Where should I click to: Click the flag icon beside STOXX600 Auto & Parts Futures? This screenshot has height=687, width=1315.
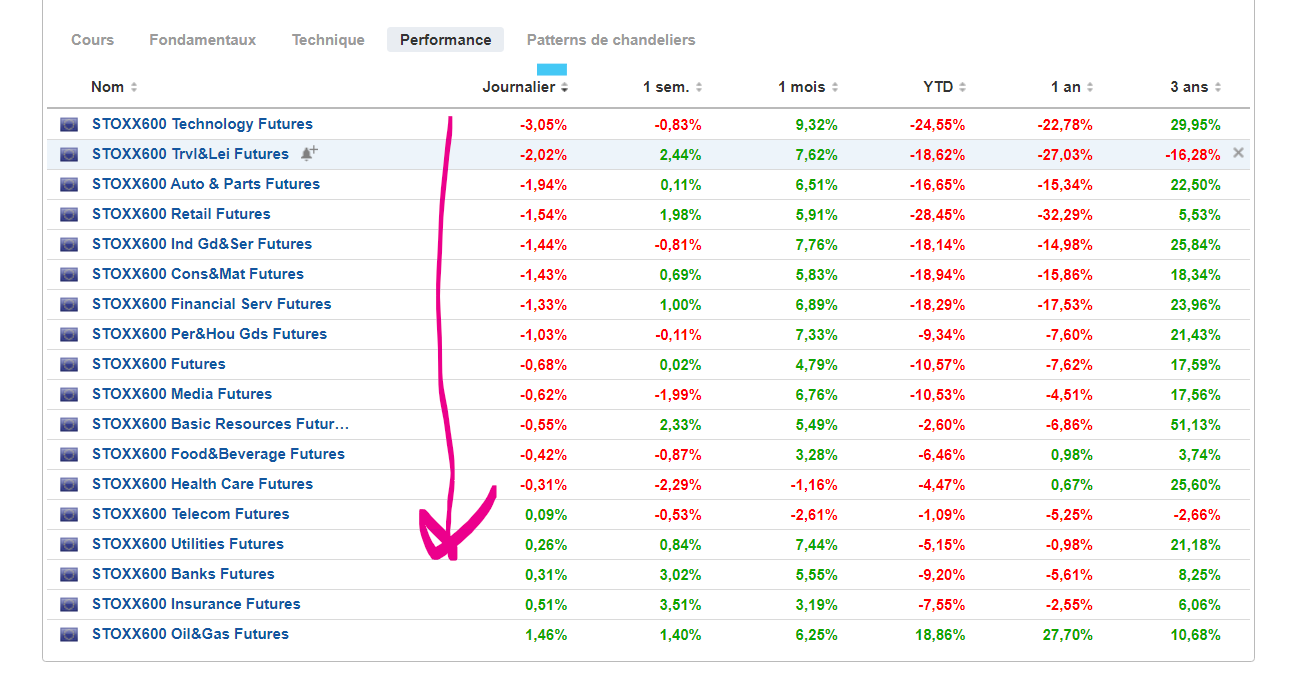coord(69,185)
